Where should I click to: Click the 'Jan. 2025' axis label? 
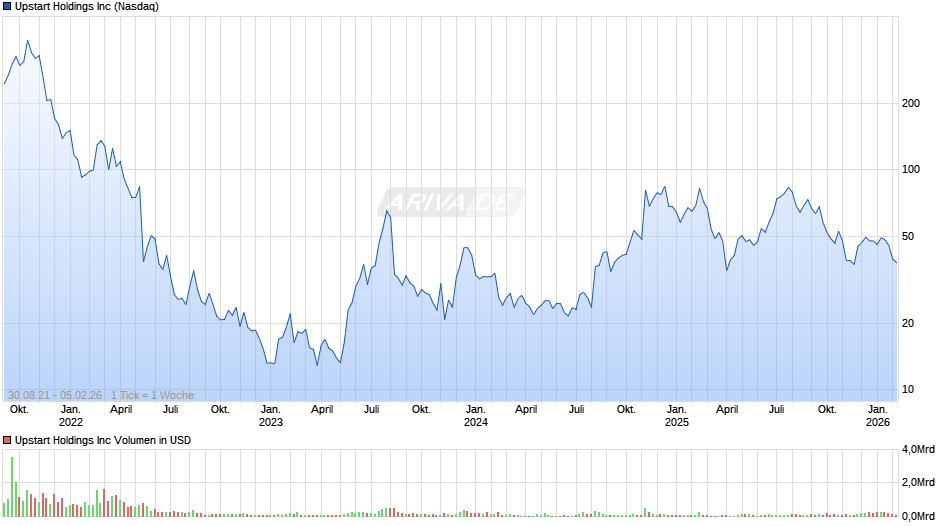point(676,416)
